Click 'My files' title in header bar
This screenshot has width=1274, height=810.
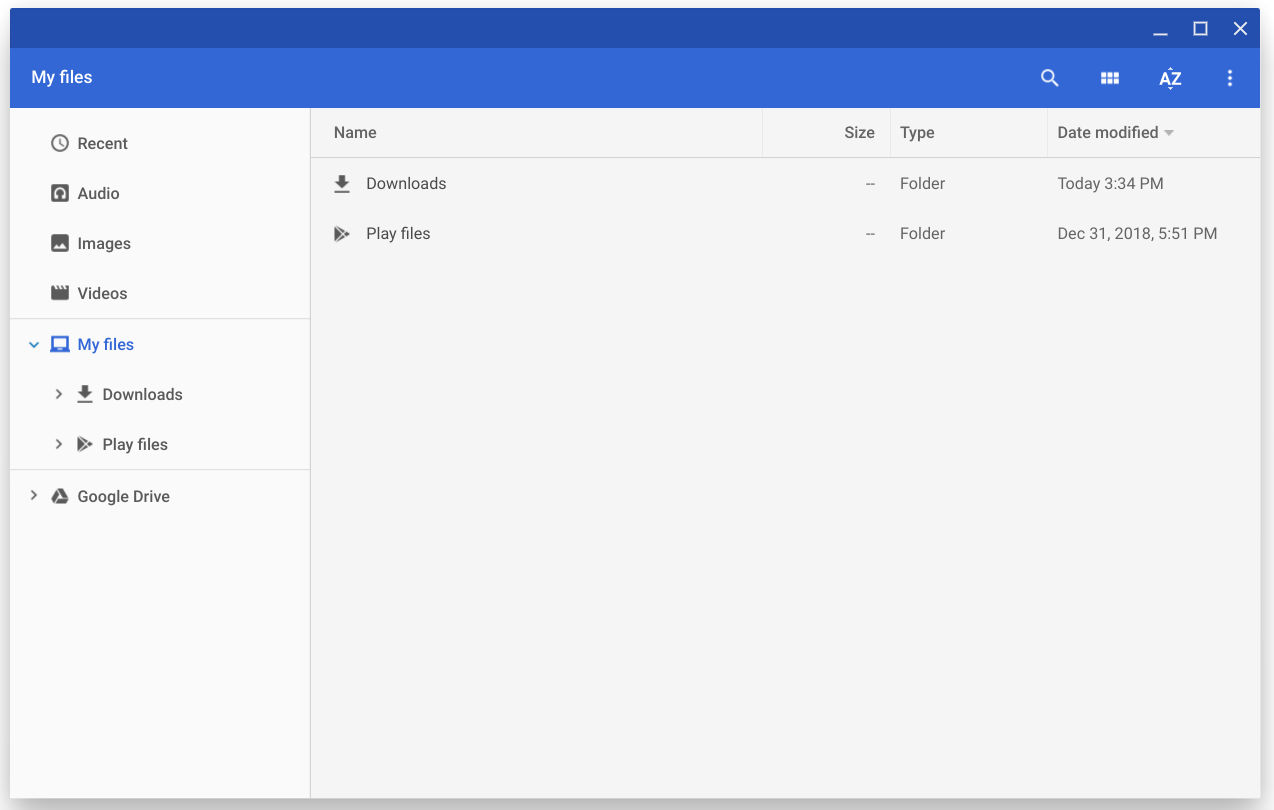[62, 77]
